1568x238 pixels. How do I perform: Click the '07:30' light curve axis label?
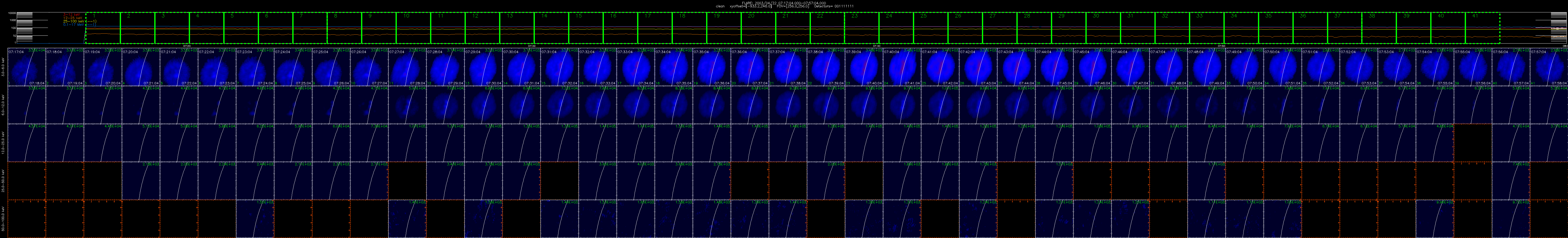[x=532, y=46]
